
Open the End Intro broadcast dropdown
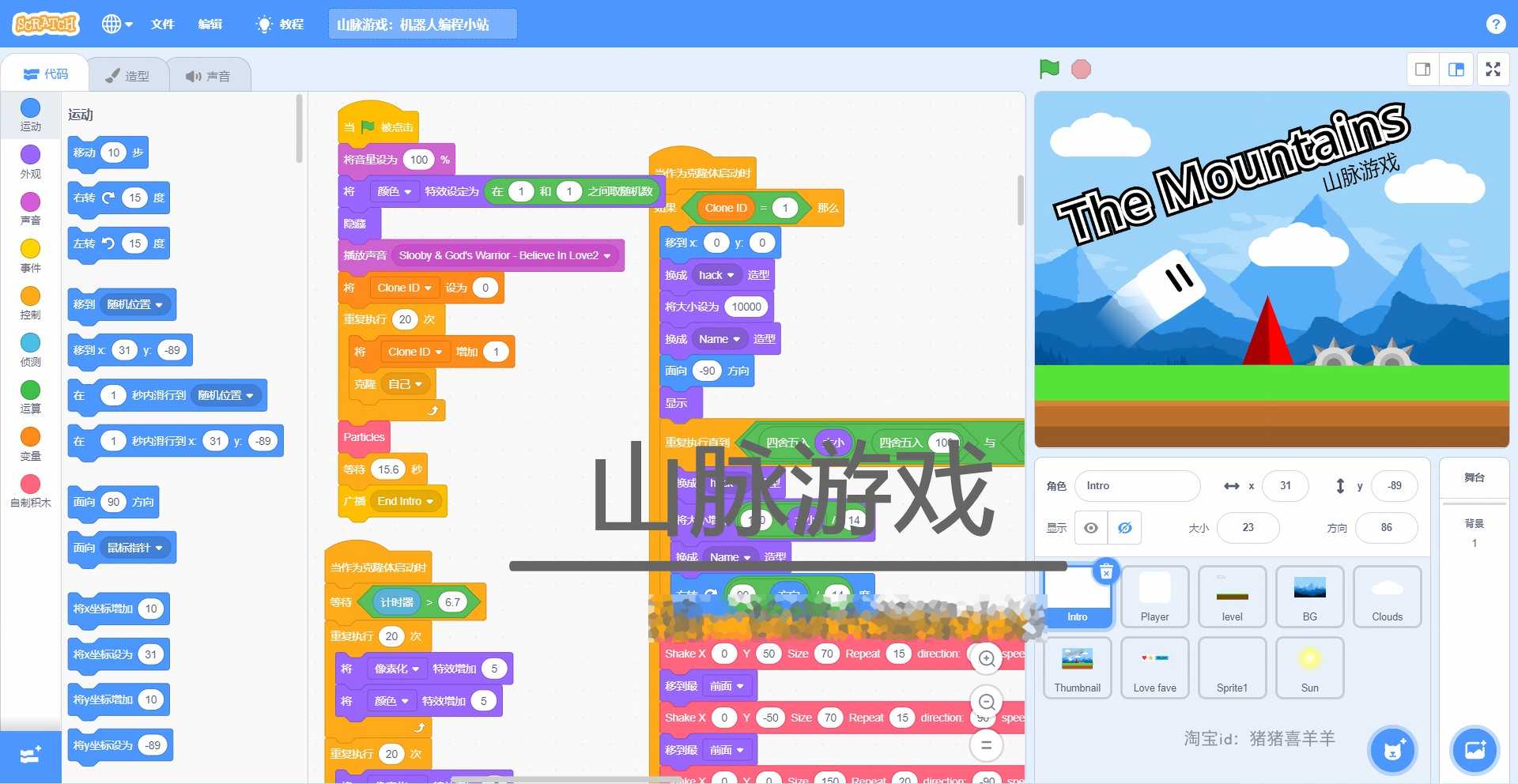(x=405, y=501)
